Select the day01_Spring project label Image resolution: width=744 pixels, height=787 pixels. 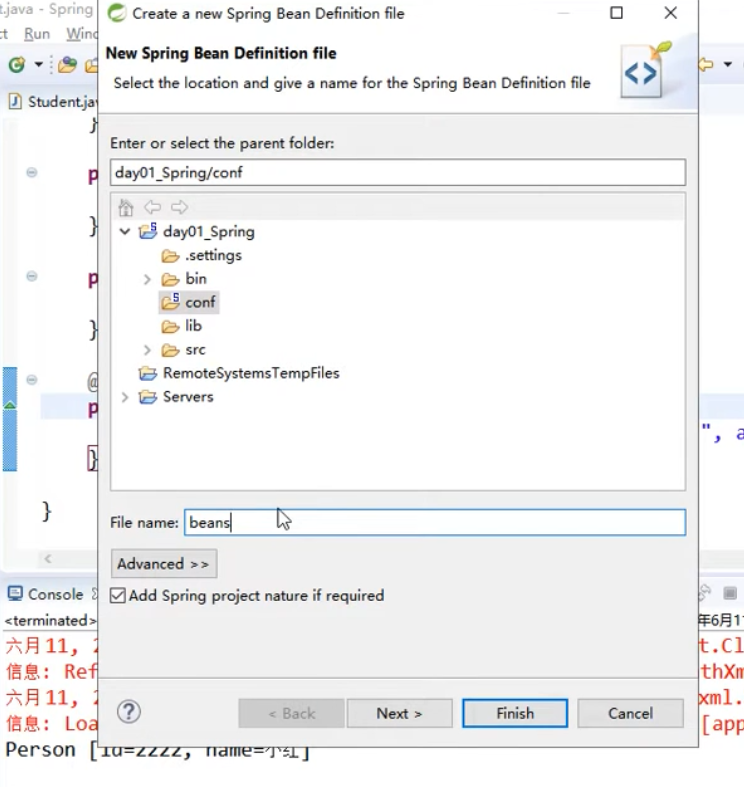click(209, 232)
